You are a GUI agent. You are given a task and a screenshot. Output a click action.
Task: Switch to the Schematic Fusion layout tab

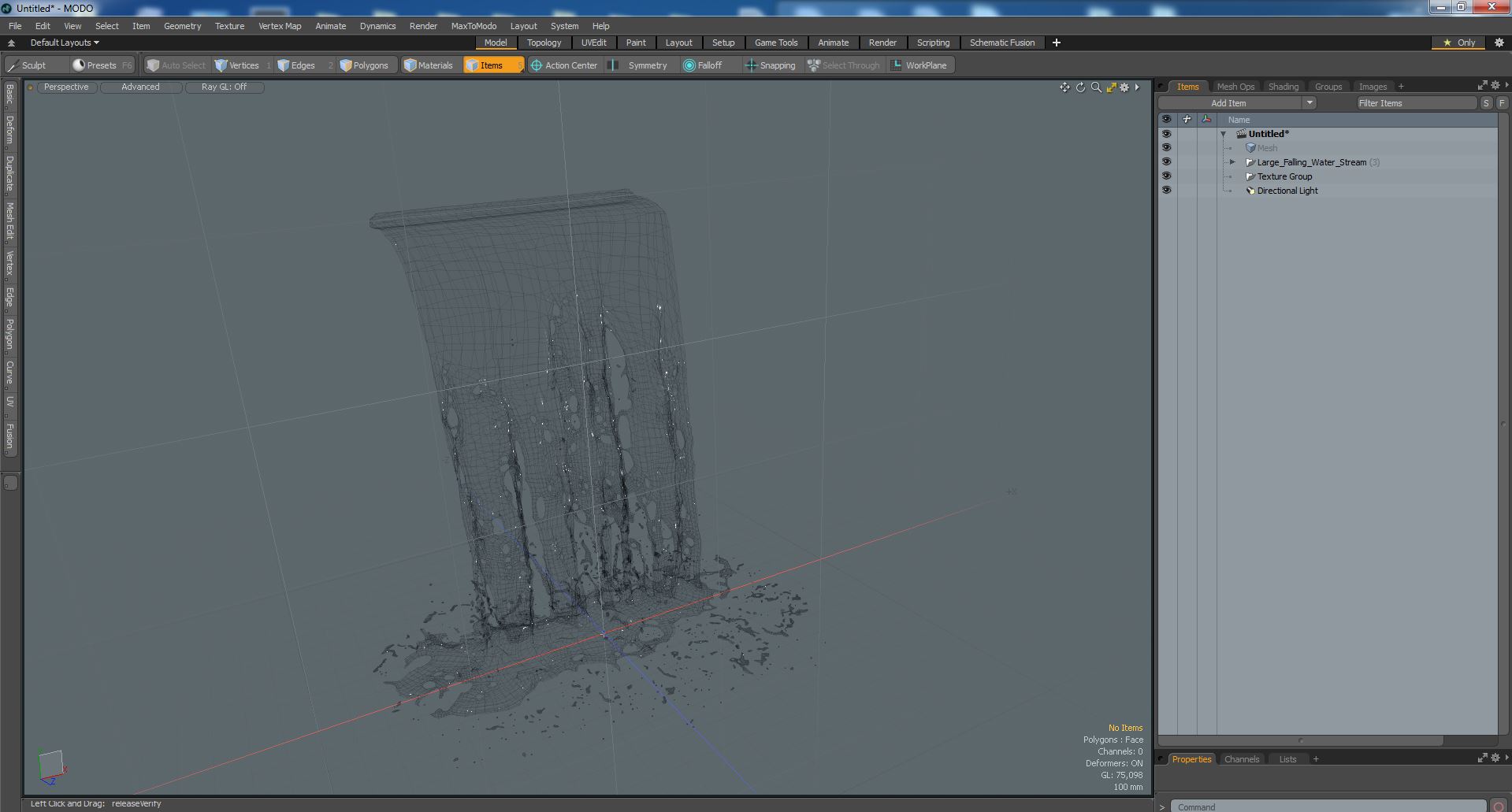(1001, 43)
